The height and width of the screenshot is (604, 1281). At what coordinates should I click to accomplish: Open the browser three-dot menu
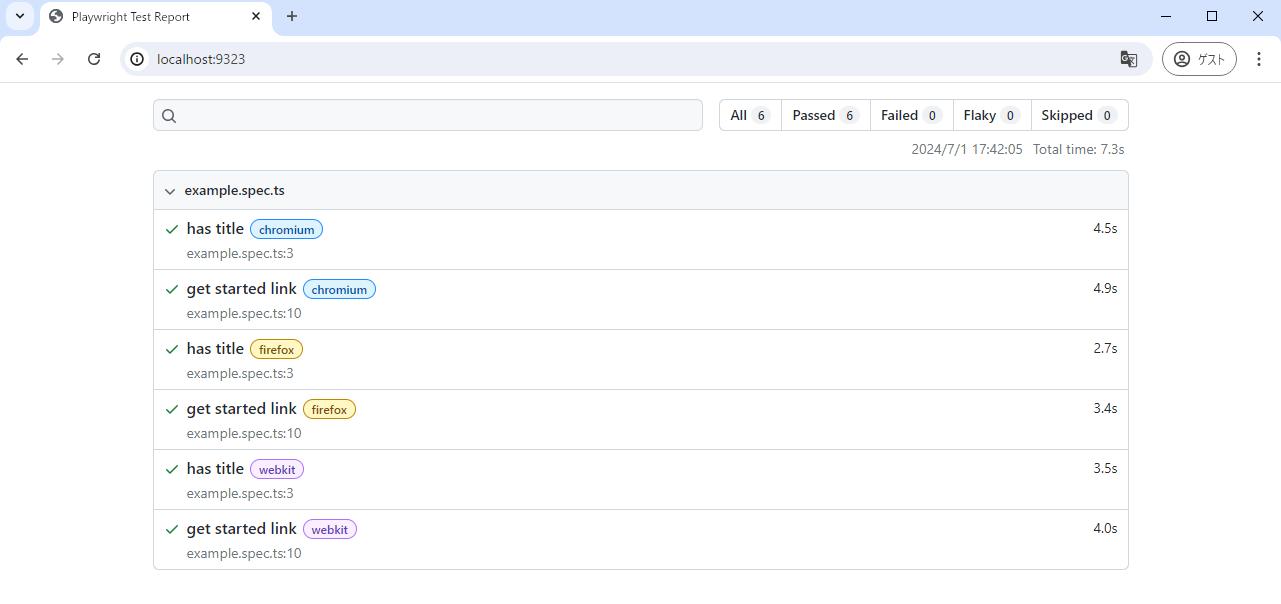coord(1259,59)
